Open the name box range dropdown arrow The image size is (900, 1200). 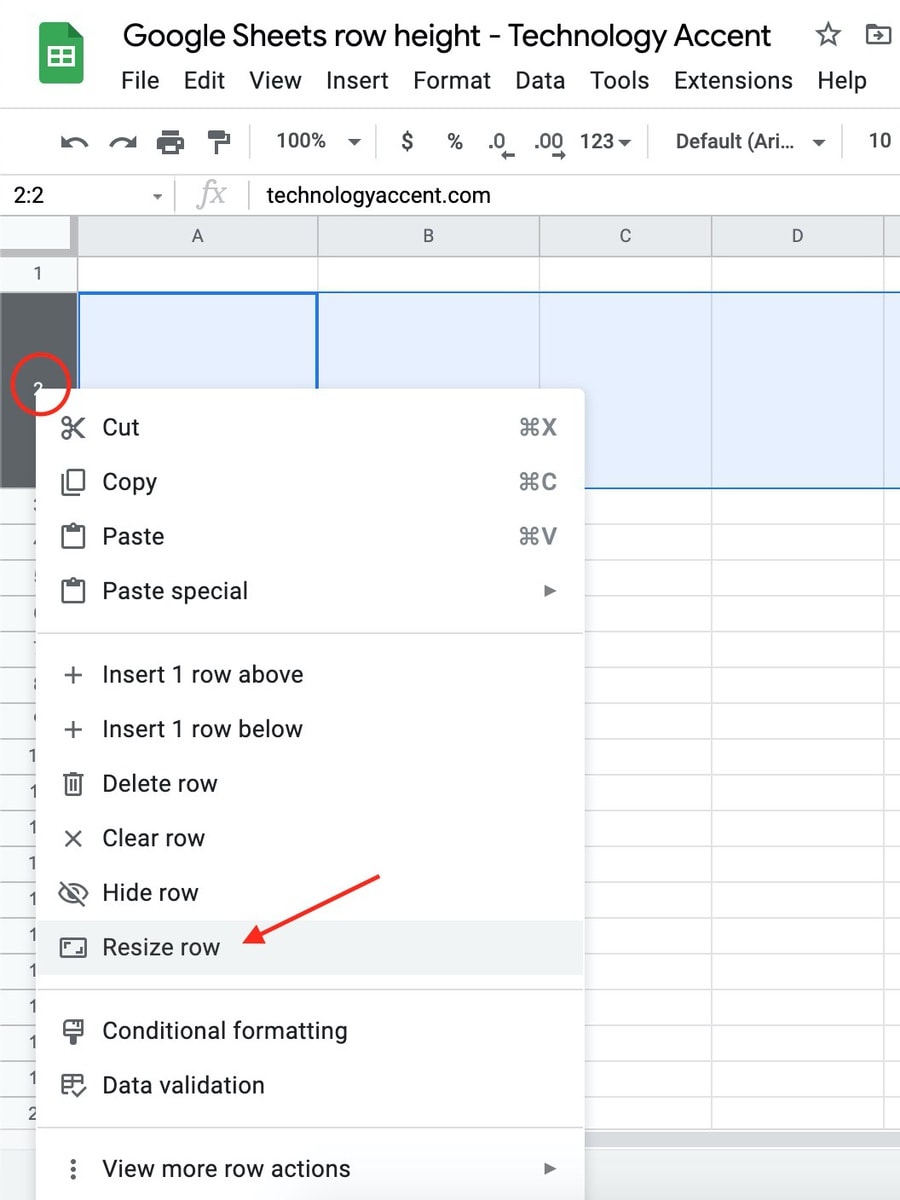(x=157, y=196)
